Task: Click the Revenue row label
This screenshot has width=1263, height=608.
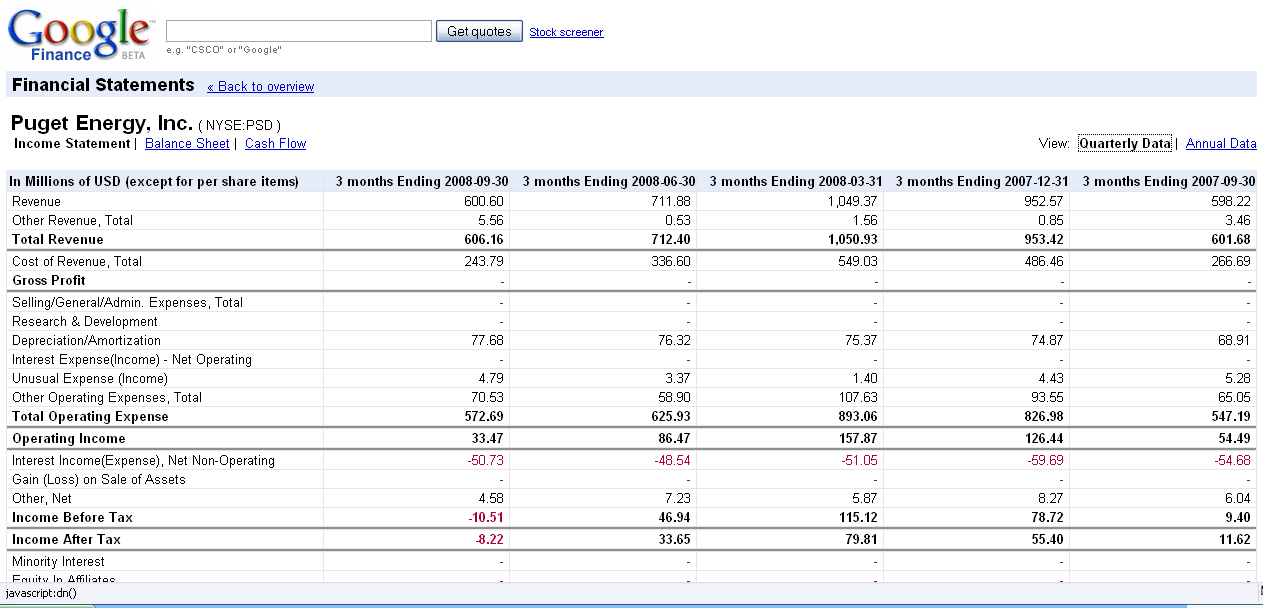Action: click(36, 201)
